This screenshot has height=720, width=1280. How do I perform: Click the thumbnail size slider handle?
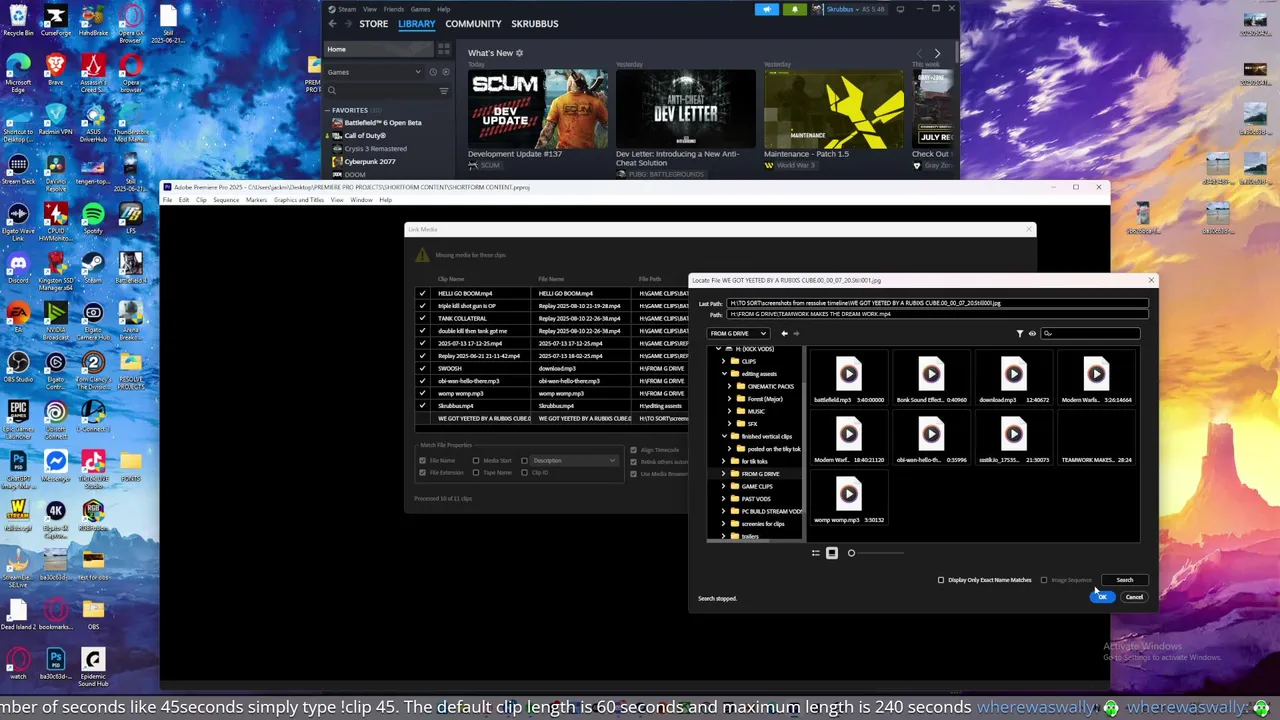point(851,553)
